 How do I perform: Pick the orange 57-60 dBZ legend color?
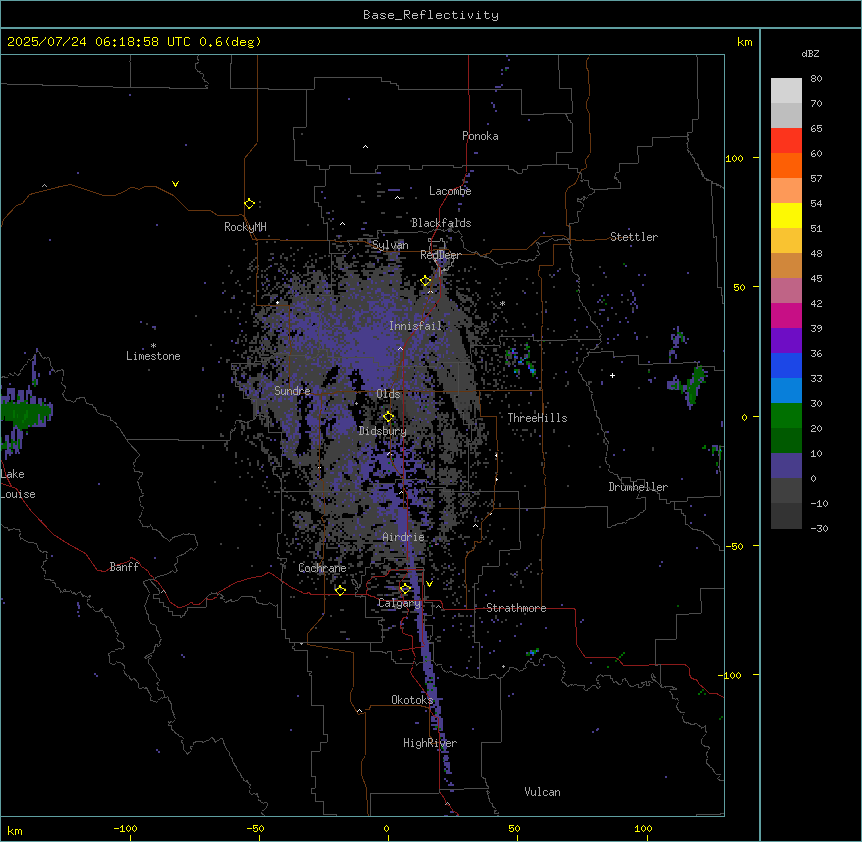786,165
